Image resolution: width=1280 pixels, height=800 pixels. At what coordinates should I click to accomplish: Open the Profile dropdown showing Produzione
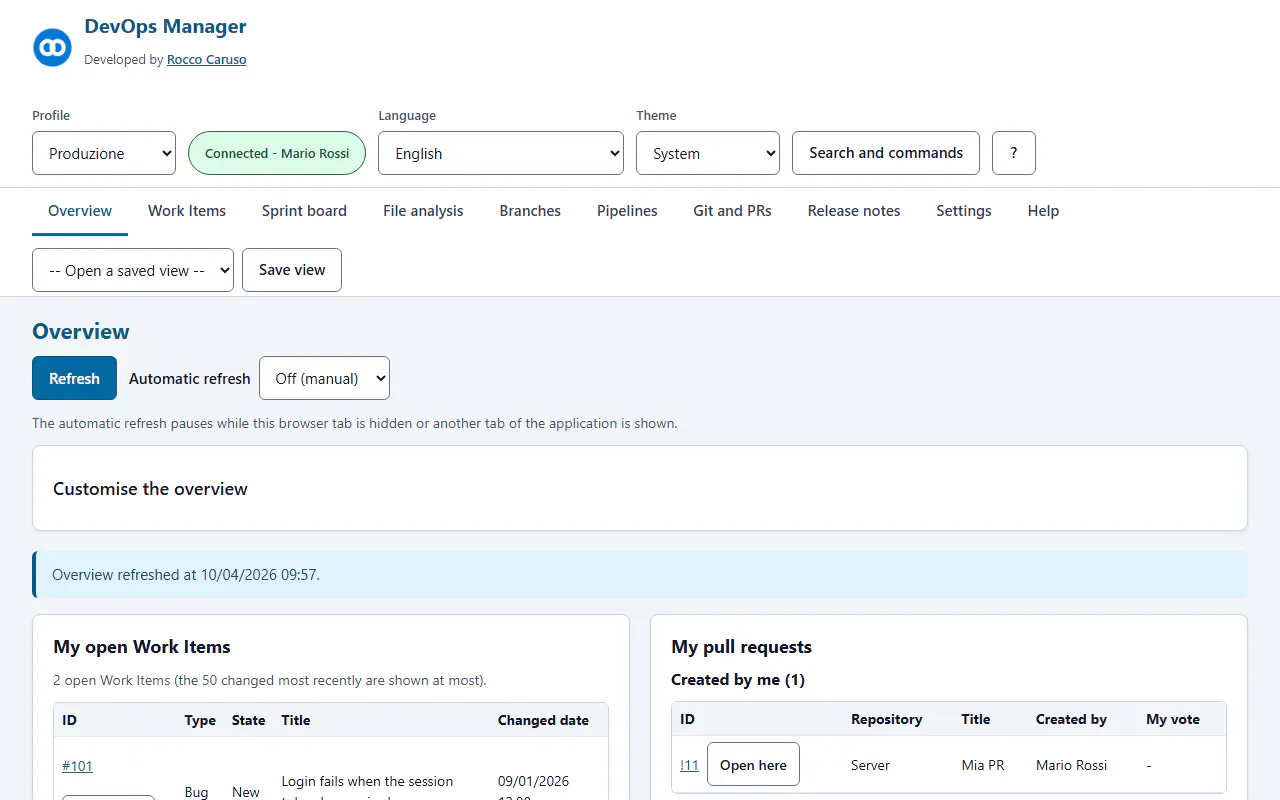(104, 153)
